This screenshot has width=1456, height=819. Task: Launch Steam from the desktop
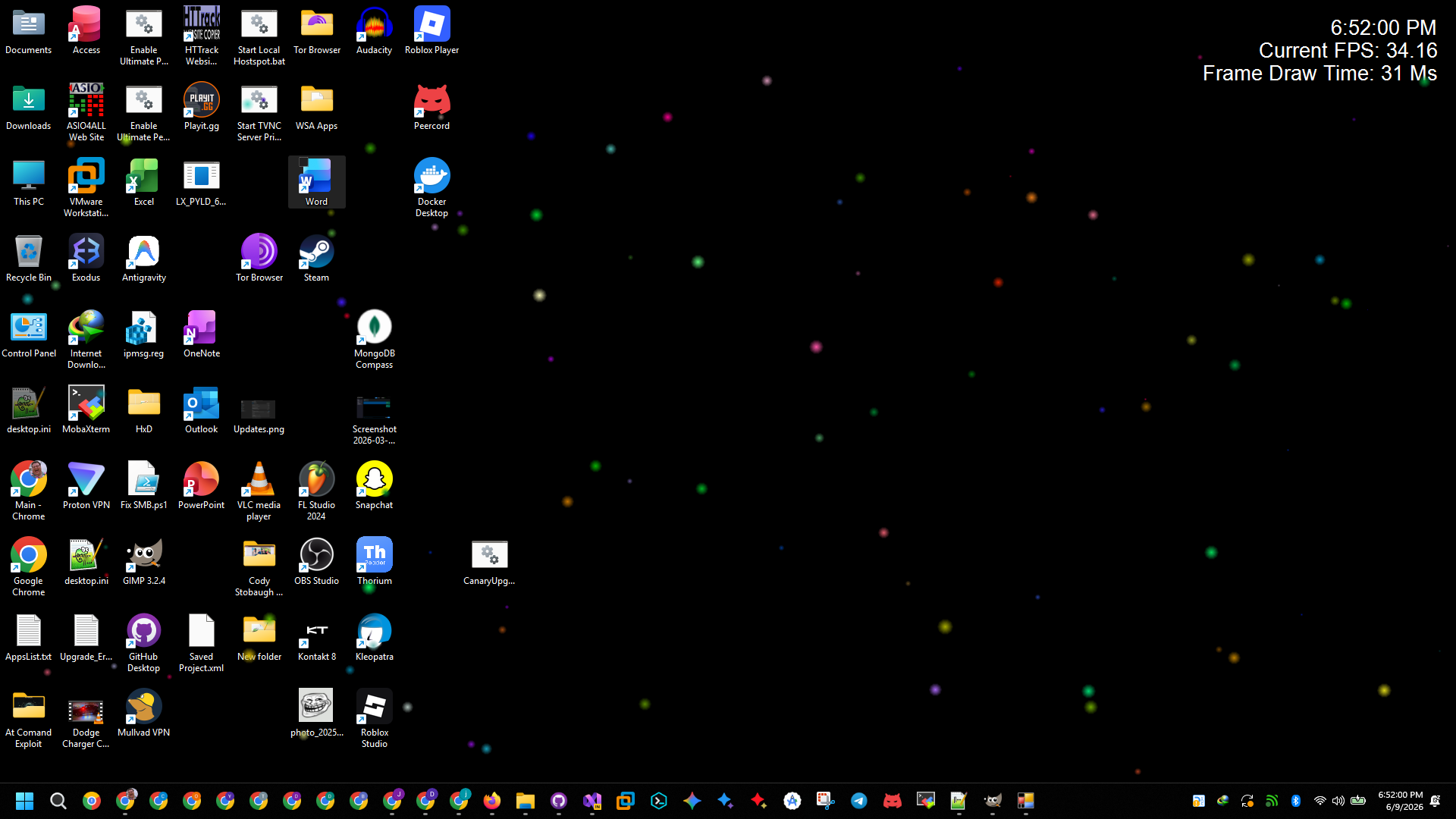316,258
